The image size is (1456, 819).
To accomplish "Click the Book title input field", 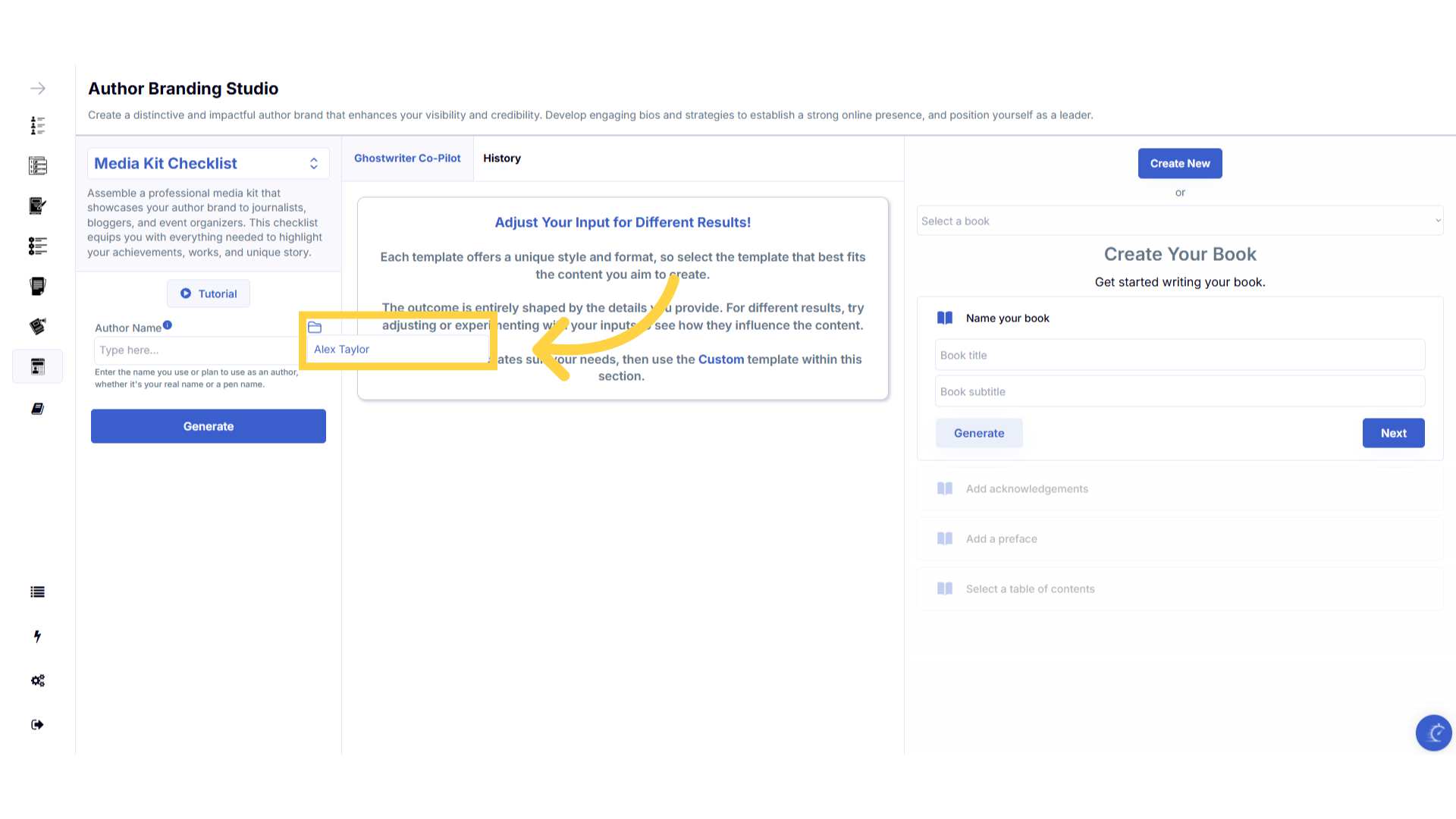I will [1179, 355].
